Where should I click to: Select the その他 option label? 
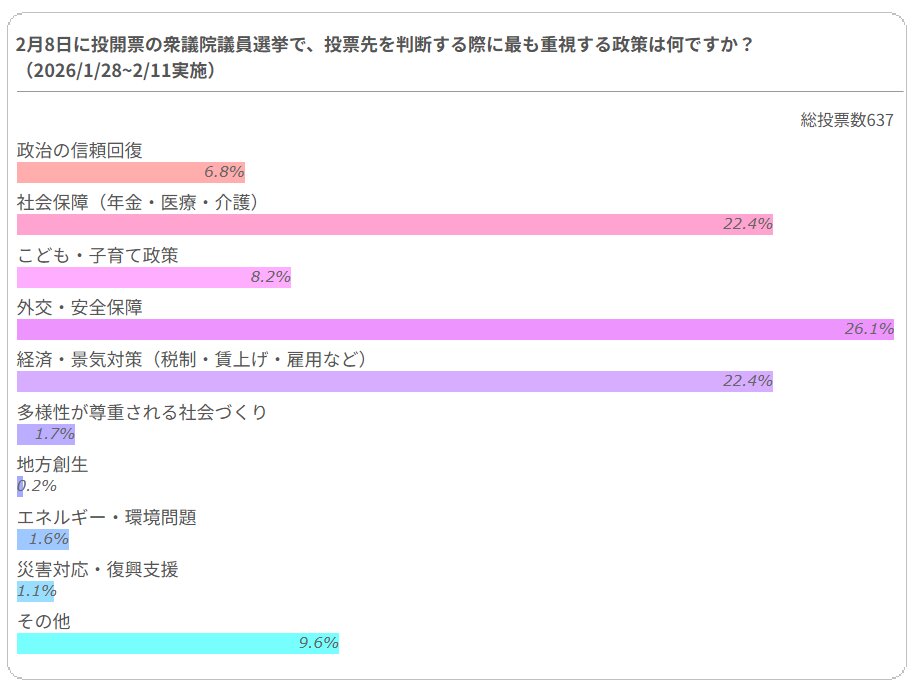pyautogui.click(x=44, y=622)
